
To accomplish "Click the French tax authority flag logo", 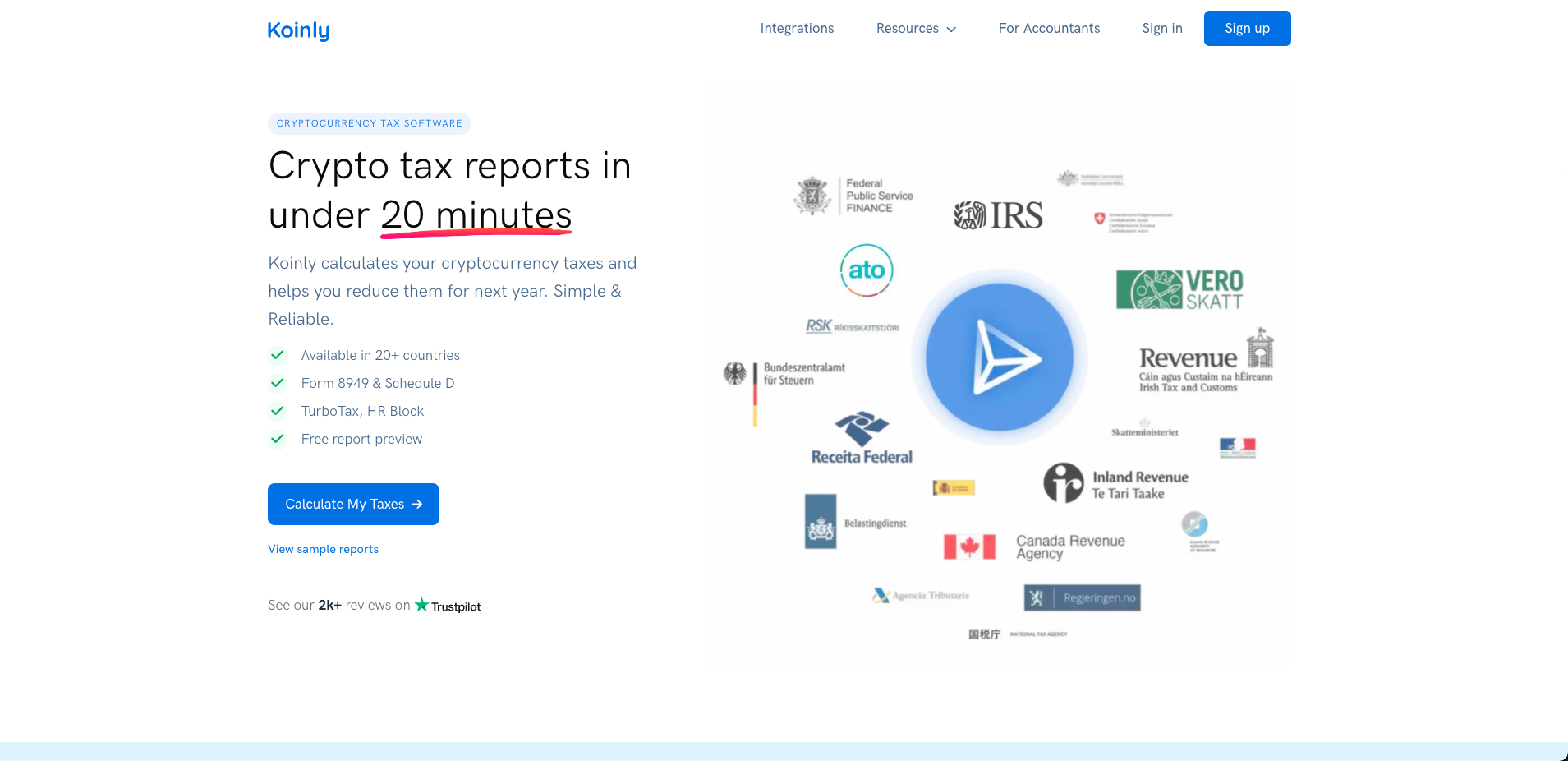I will [x=1238, y=448].
